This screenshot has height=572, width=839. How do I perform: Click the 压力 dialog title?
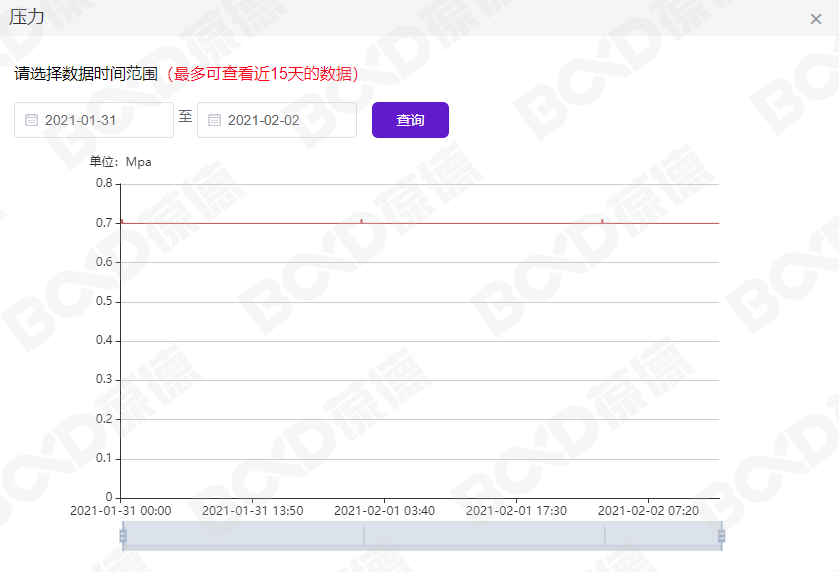point(27,18)
